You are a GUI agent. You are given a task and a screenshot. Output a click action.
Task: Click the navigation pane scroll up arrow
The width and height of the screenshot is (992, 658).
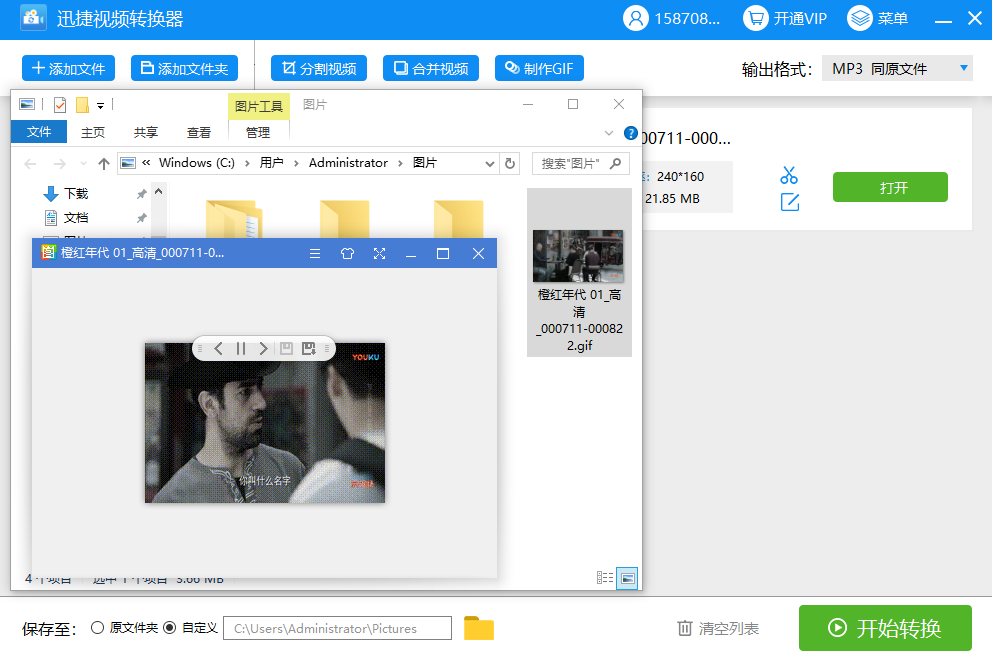159,192
